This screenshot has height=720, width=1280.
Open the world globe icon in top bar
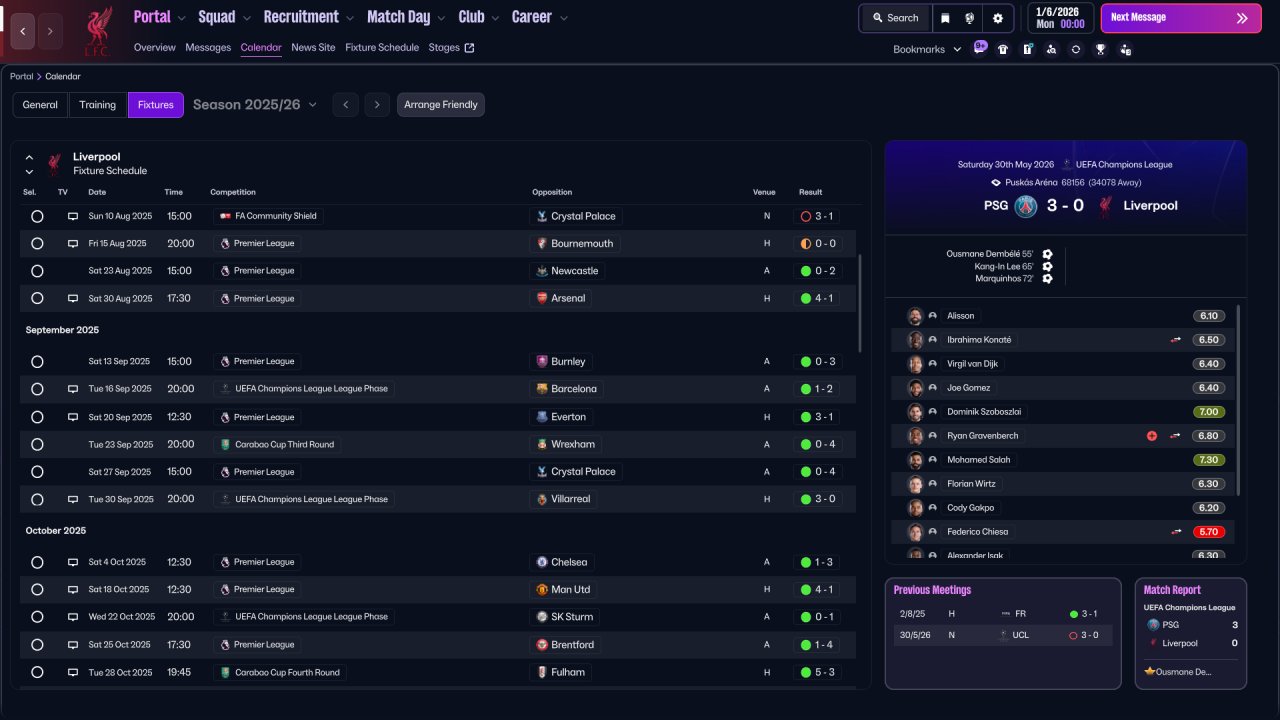tap(970, 18)
